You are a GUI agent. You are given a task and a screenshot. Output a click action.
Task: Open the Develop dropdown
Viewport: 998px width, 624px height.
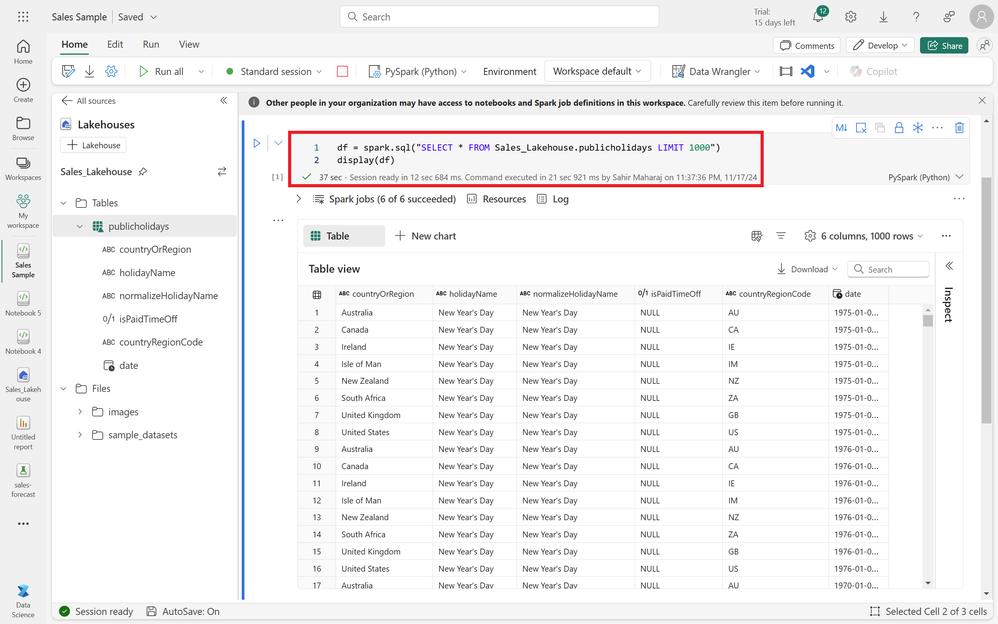880,45
